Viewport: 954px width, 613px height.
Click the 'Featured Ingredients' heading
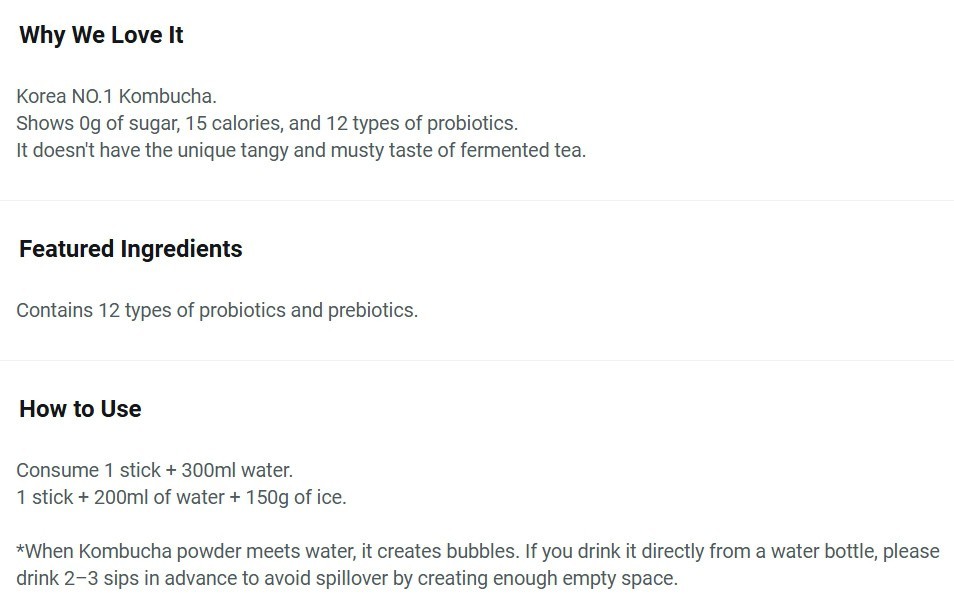point(131,249)
